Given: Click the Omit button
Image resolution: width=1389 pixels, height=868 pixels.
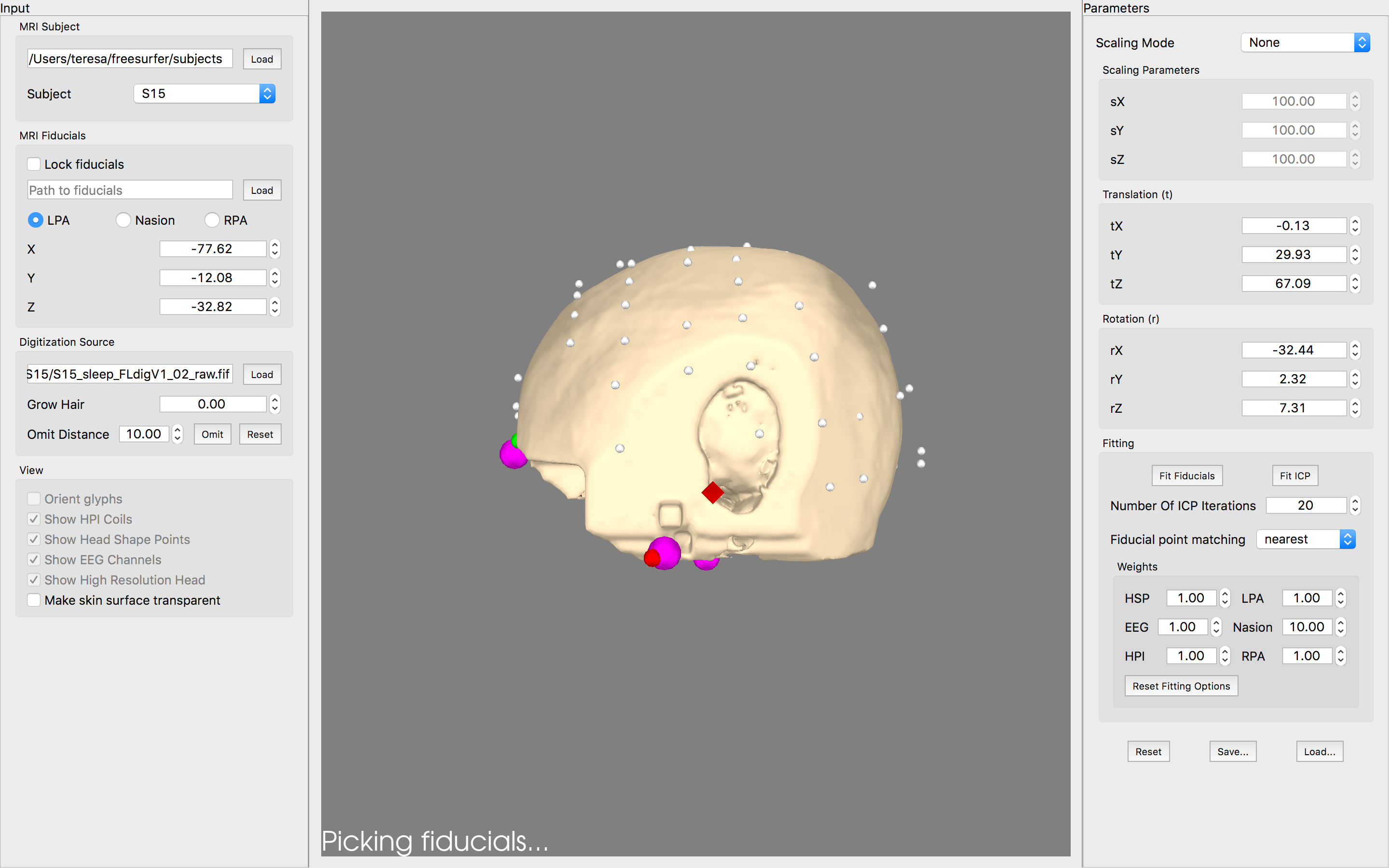Looking at the screenshot, I should pyautogui.click(x=212, y=434).
